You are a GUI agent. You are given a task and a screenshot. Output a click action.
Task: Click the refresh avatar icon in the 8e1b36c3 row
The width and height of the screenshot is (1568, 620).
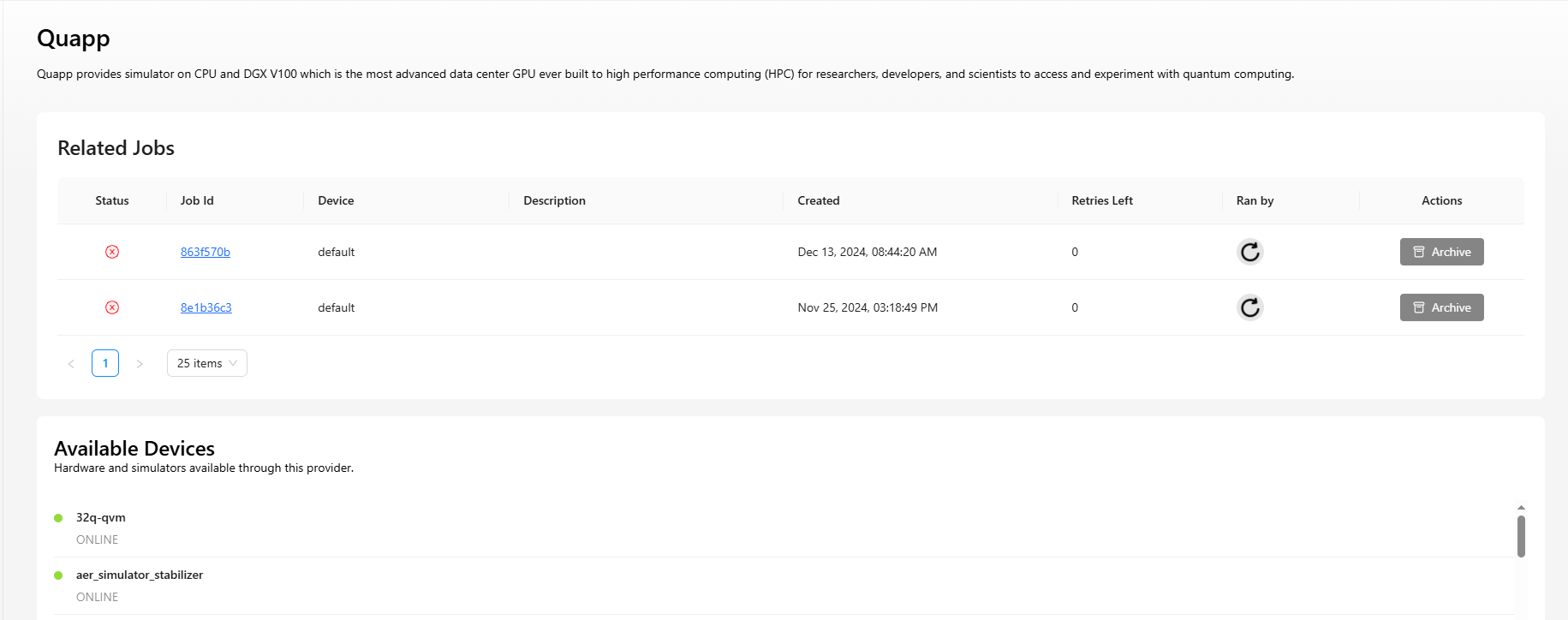tap(1250, 307)
